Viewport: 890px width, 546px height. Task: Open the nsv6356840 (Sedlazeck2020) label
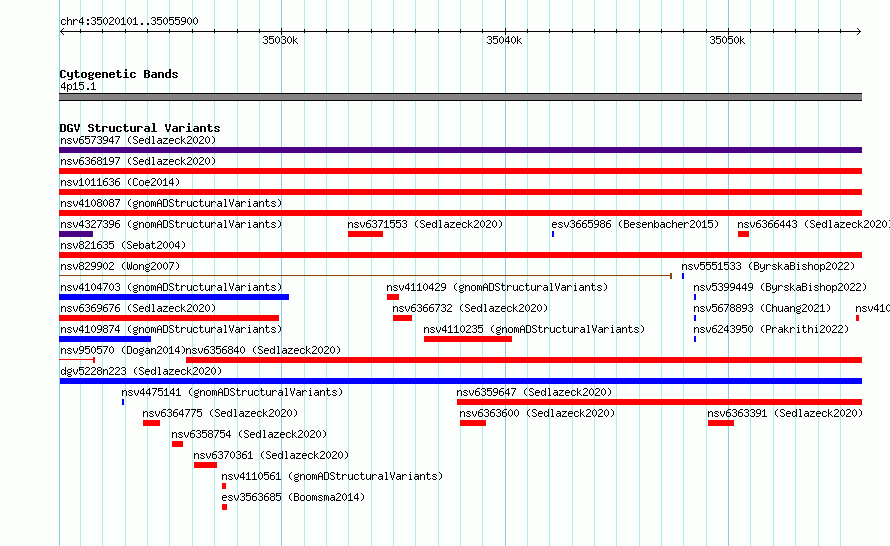point(263,350)
